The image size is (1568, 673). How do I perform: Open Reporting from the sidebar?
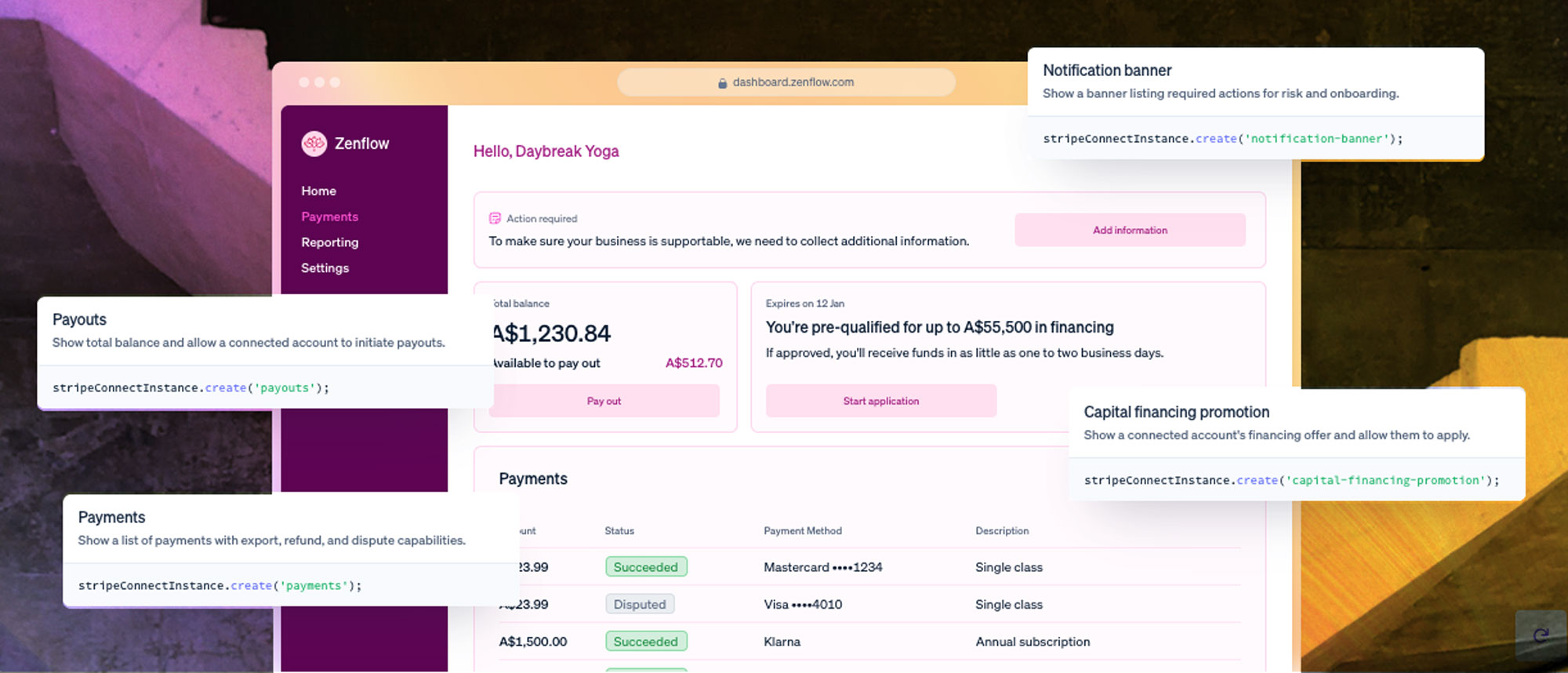click(329, 242)
